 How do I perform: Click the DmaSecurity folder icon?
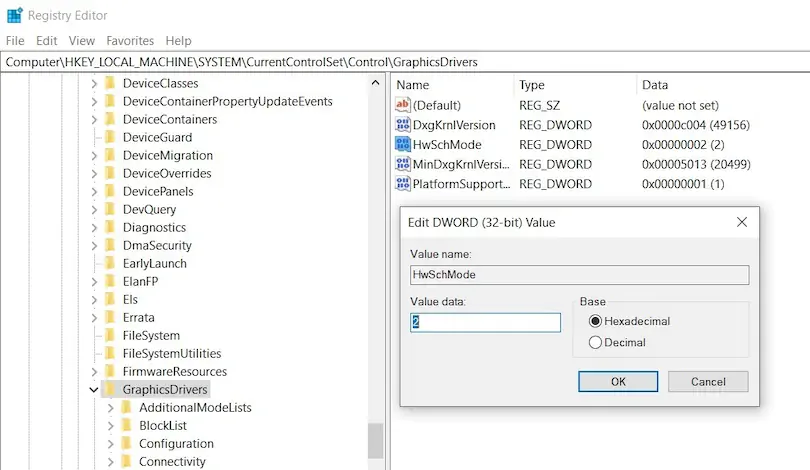point(110,245)
